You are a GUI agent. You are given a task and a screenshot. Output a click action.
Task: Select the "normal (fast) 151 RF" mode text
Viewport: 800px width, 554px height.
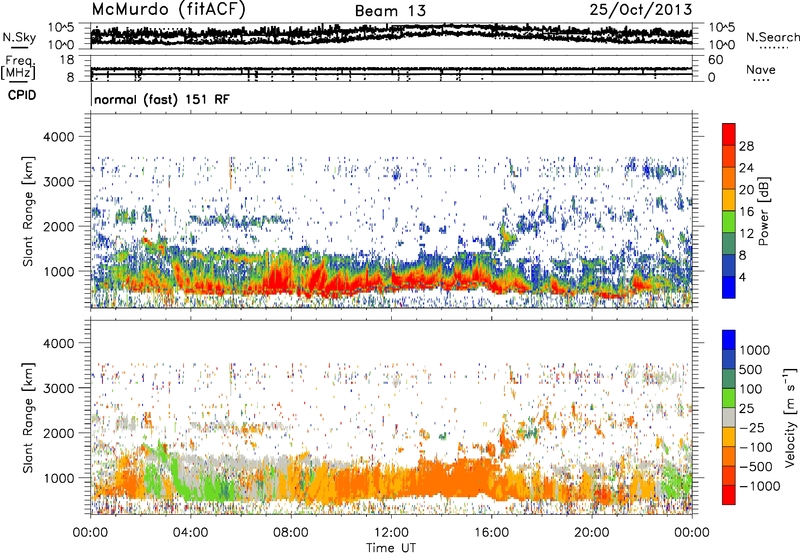[x=162, y=99]
